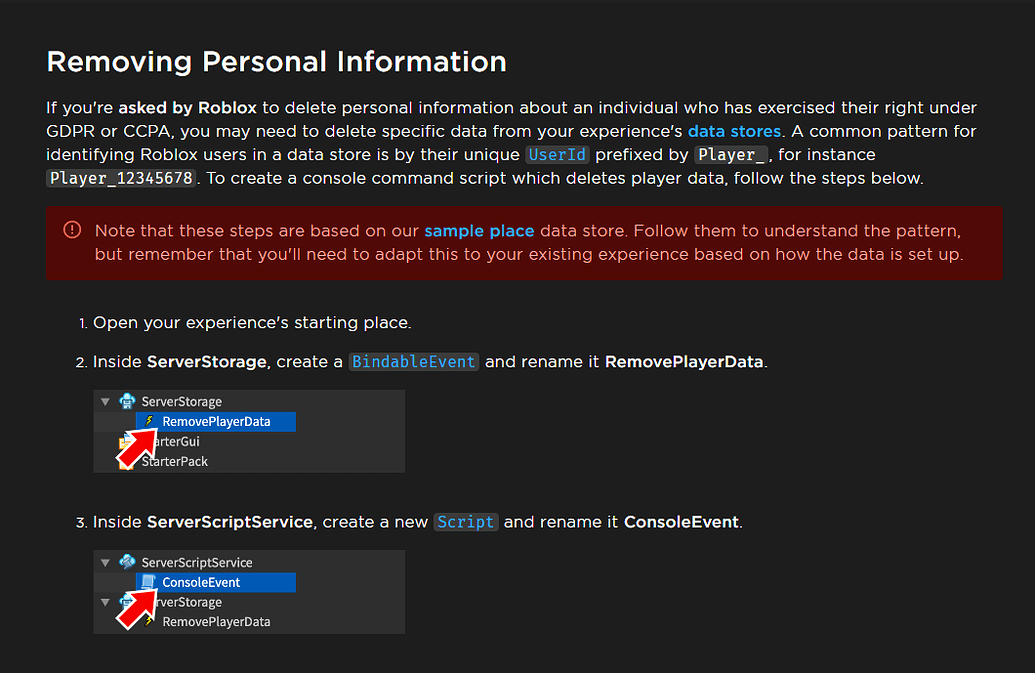Collapse the ServerScriptService tree node

click(x=105, y=562)
